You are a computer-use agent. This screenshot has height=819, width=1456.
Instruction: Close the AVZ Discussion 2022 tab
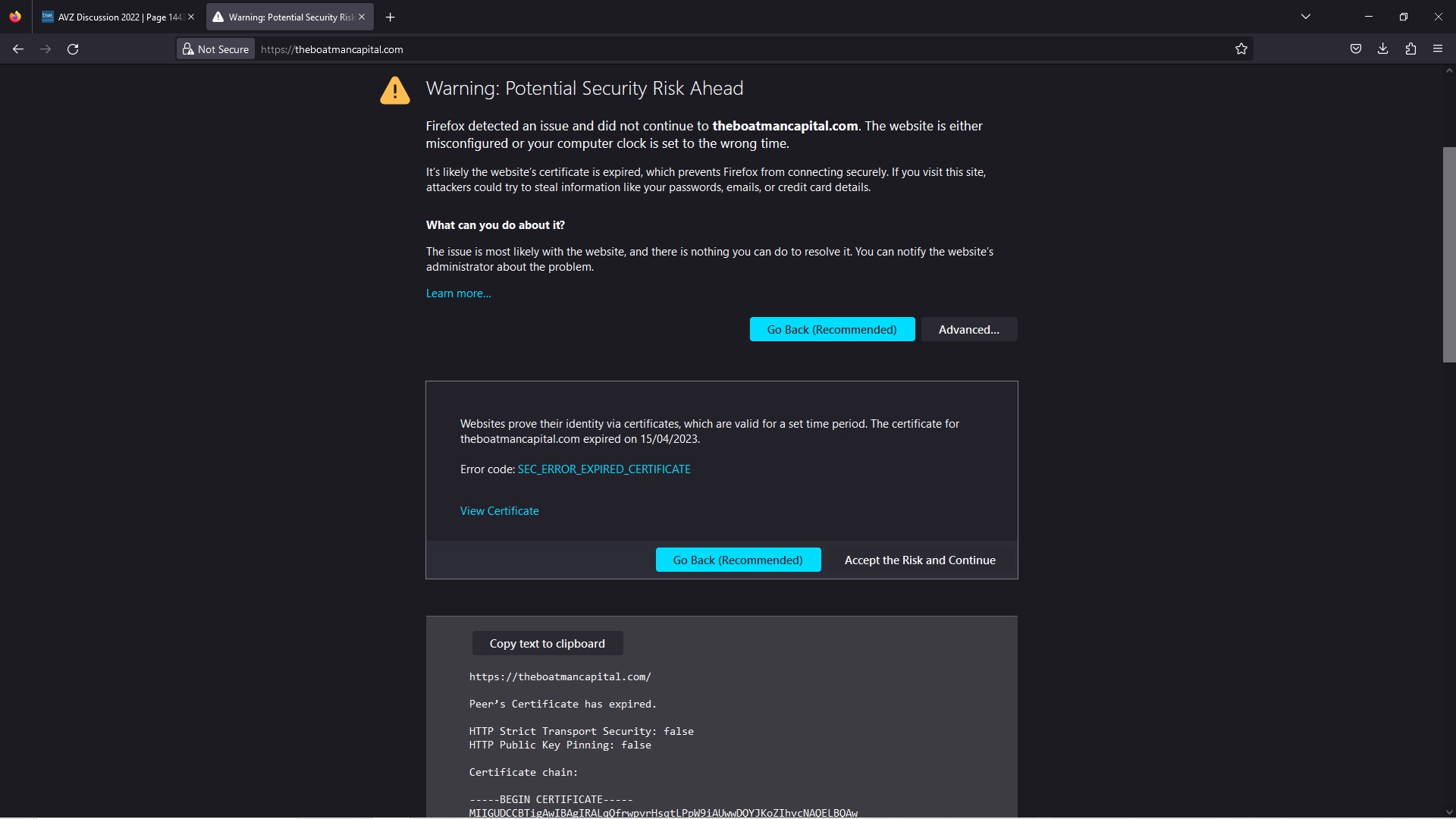pos(191,17)
